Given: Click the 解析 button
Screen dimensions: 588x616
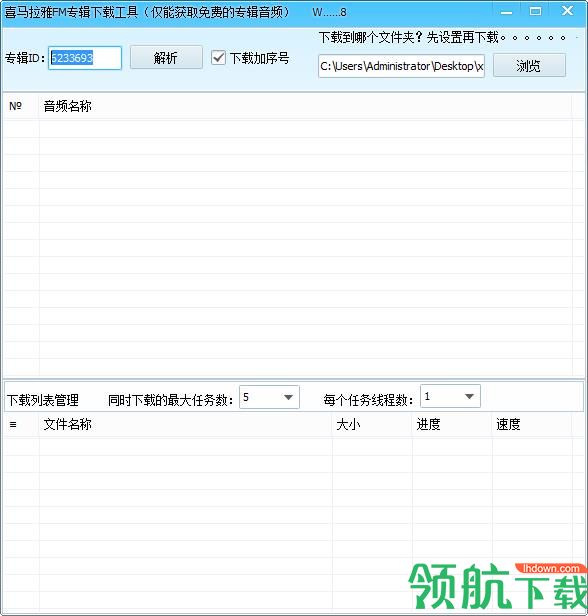Looking at the screenshot, I should coord(166,58).
